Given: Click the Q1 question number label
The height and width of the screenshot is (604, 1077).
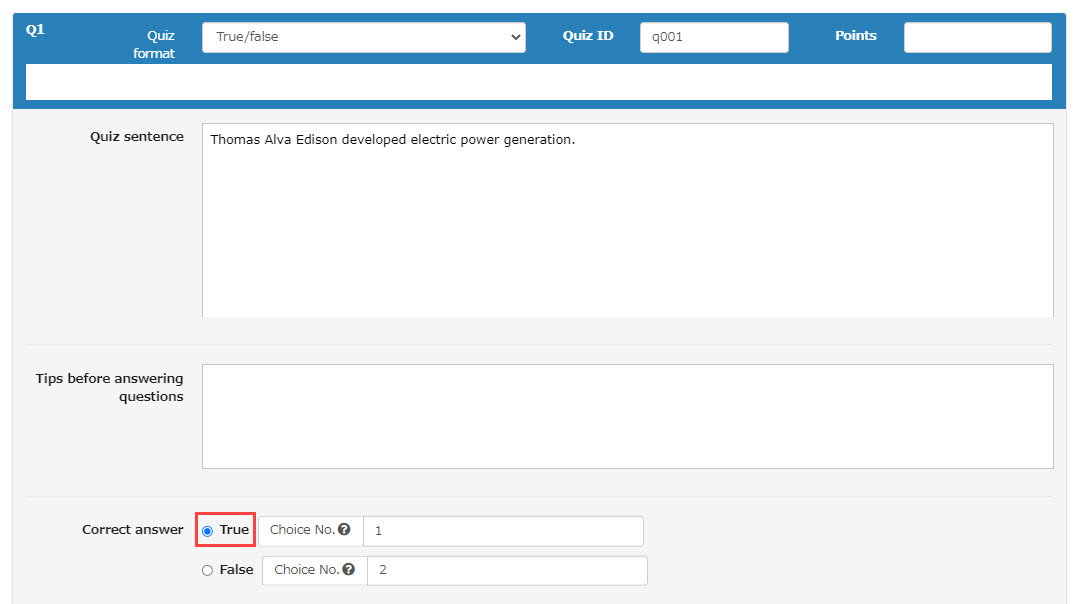Looking at the screenshot, I should tap(35, 30).
